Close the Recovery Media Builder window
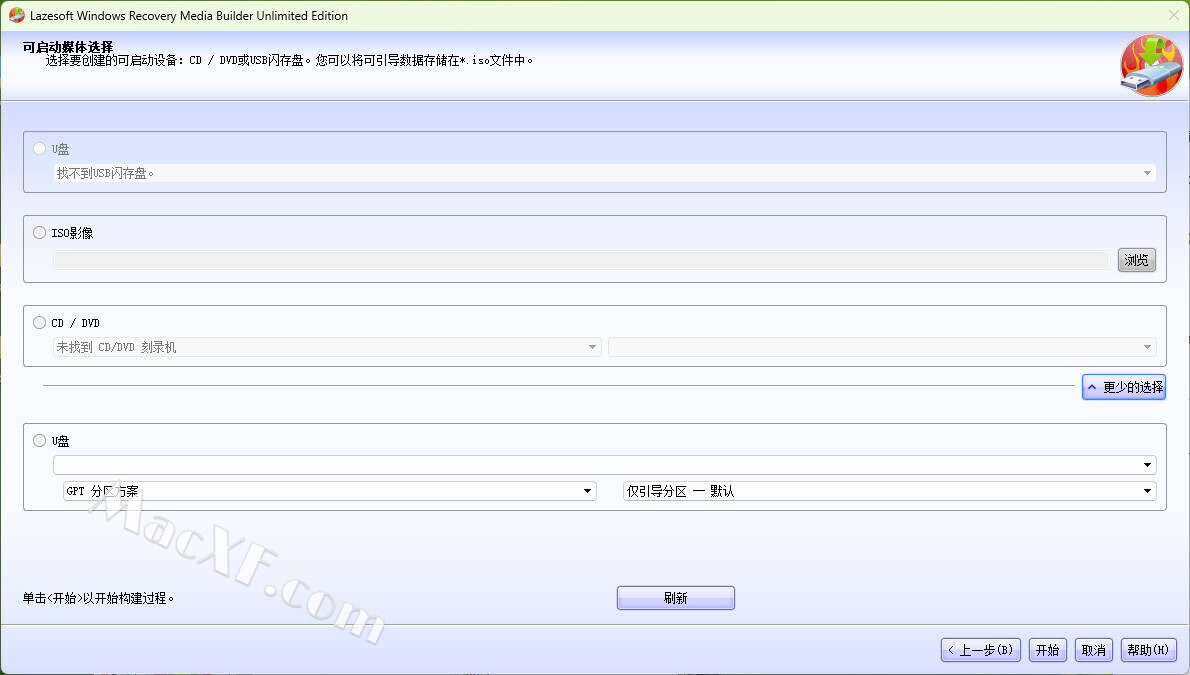Screen dimensions: 1190x675 [1173, 15]
